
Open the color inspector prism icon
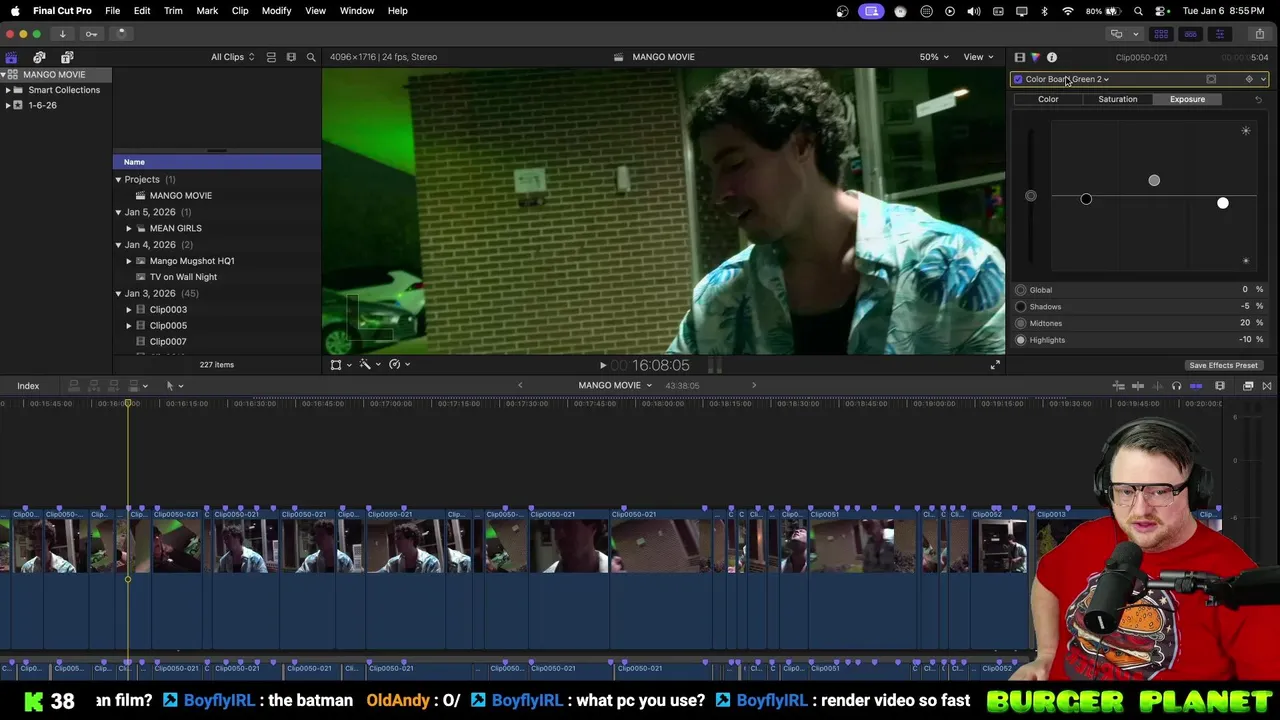pyautogui.click(x=1035, y=57)
